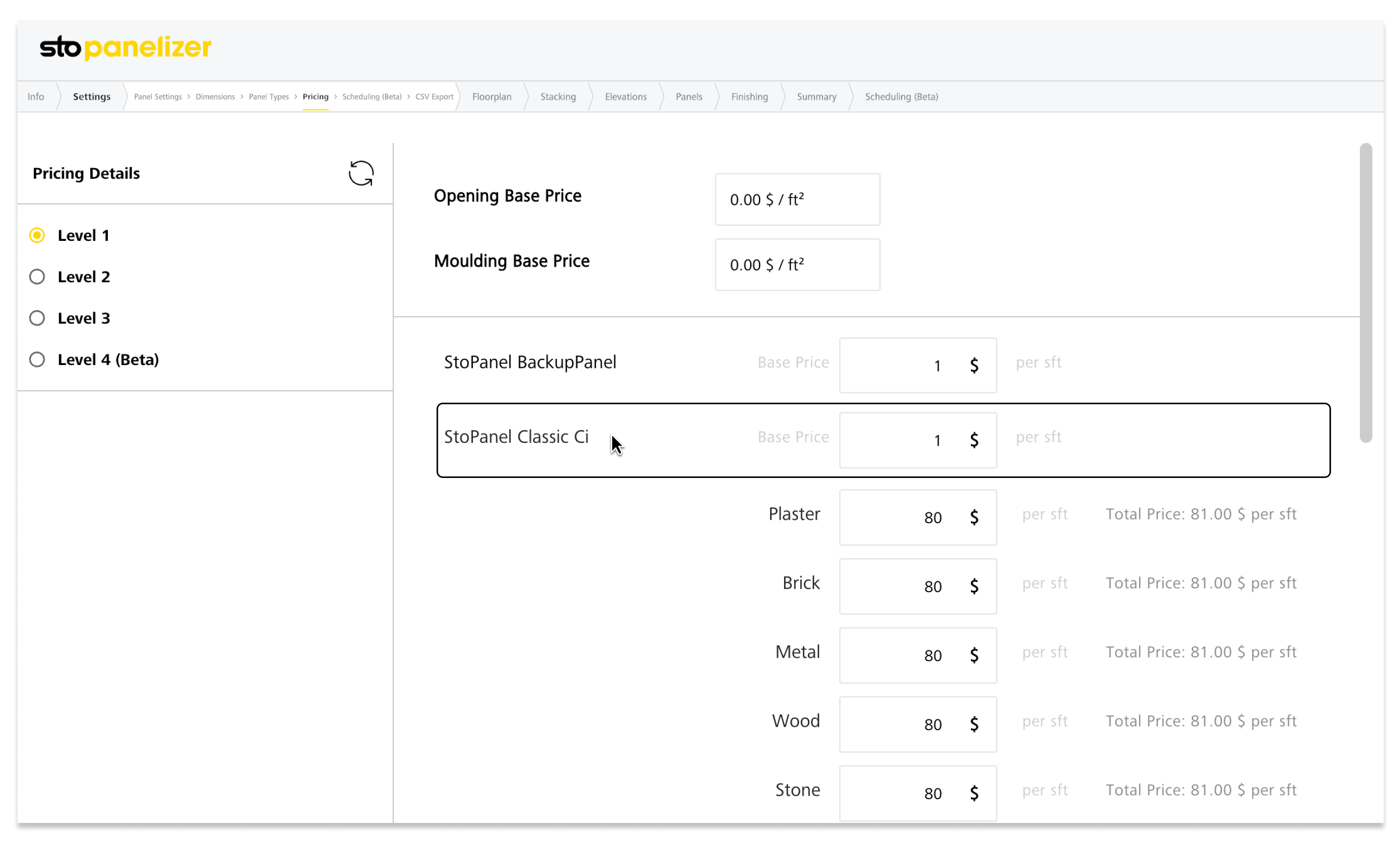The height and width of the screenshot is (843, 1400).
Task: Click the Pricing Details heading
Action: click(86, 173)
